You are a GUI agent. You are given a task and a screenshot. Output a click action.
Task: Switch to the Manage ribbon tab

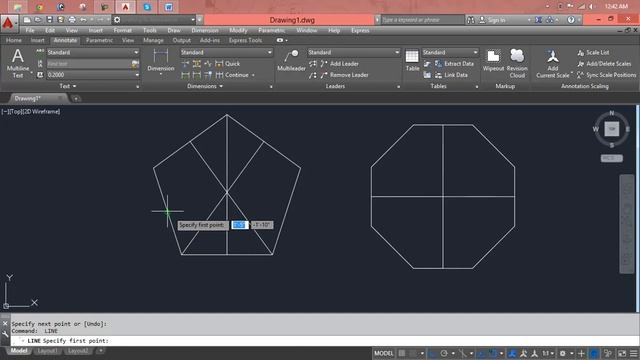pos(153,40)
